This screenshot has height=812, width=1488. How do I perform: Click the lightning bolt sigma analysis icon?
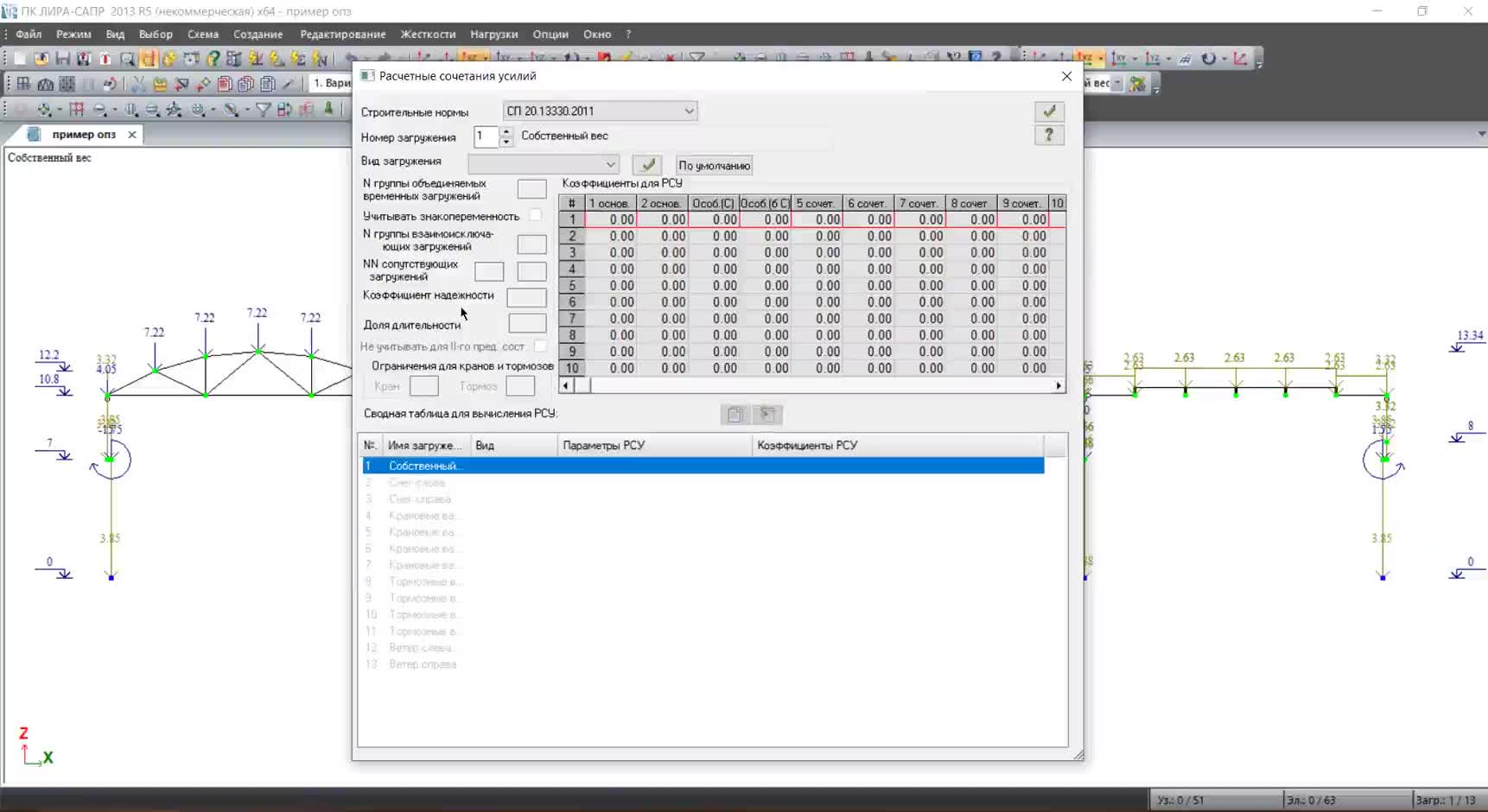click(x=298, y=59)
